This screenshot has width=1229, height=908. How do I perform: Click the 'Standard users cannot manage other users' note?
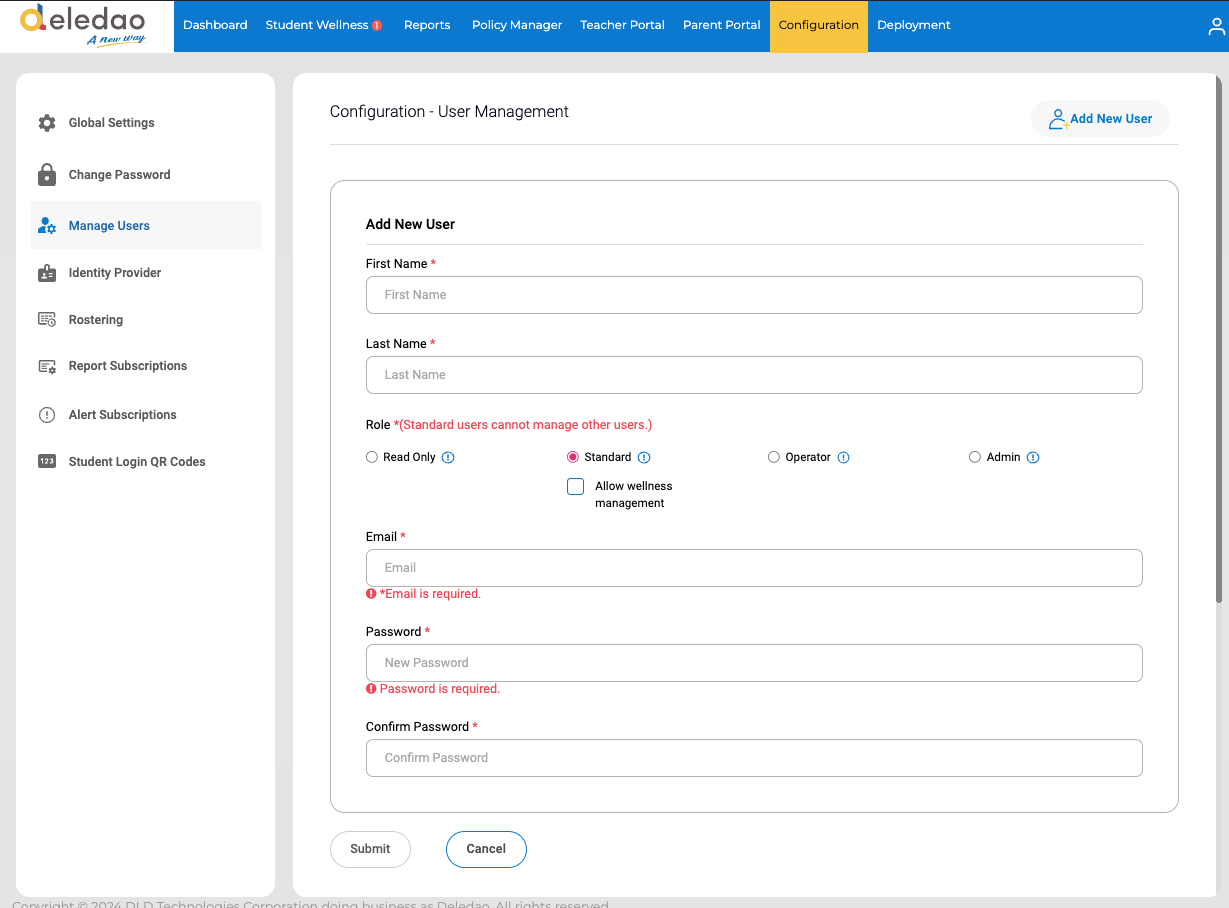525,425
